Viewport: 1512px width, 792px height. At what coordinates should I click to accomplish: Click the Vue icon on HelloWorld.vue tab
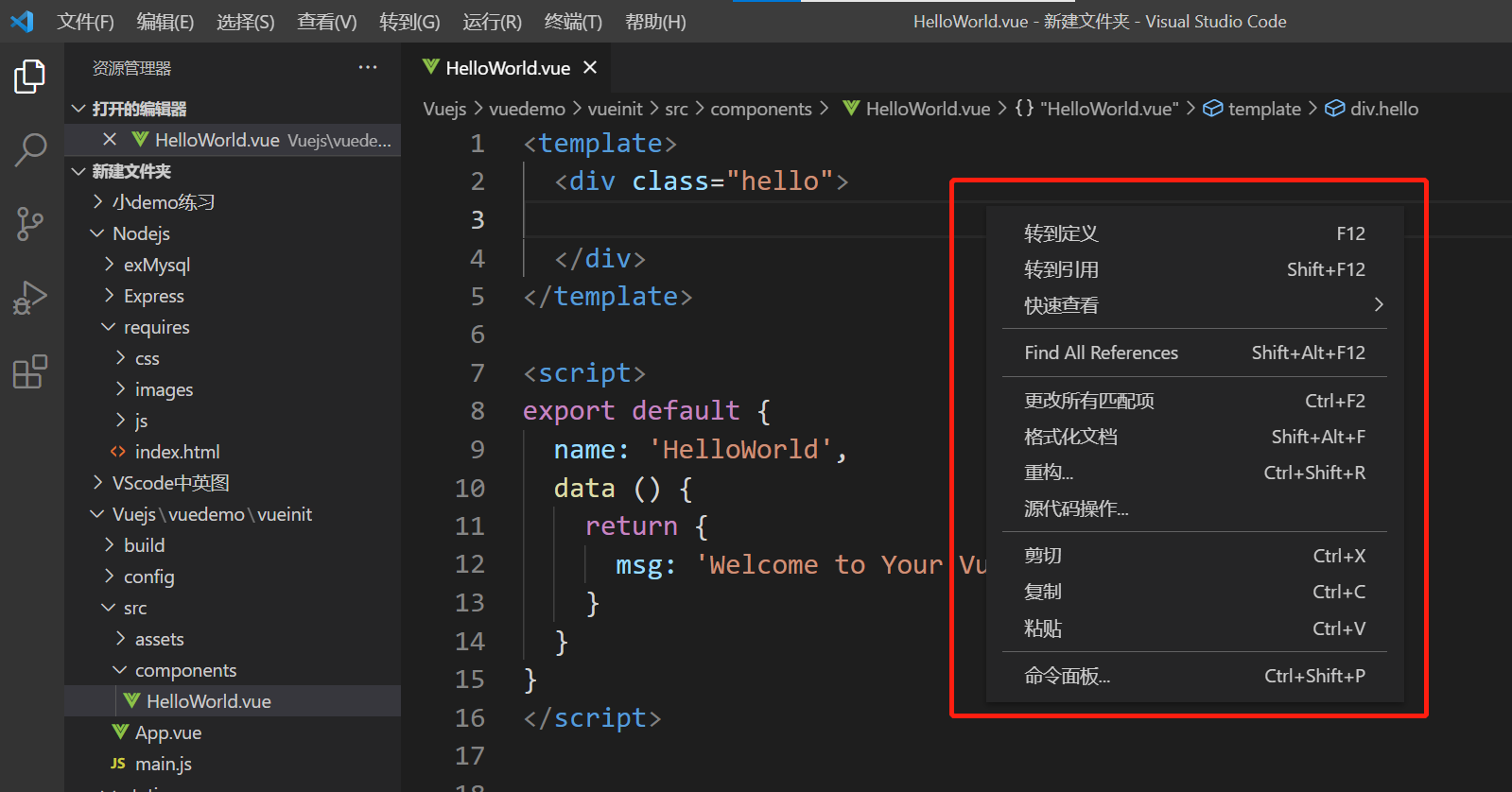click(x=431, y=67)
